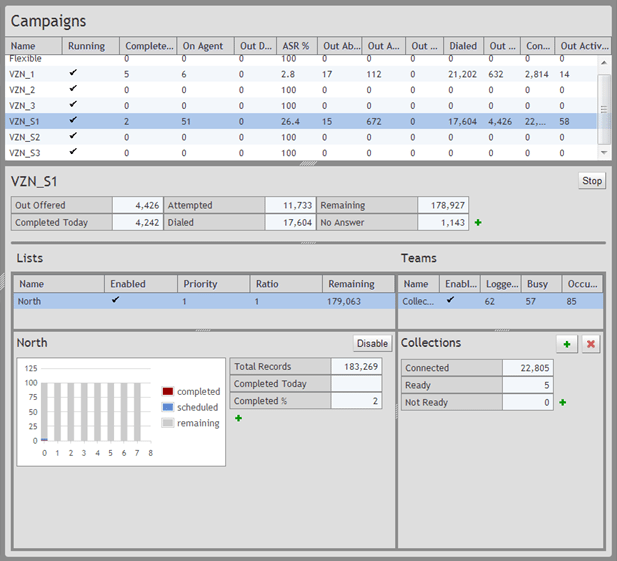Click red X button in Collections panel
617x561 pixels.
pyautogui.click(x=591, y=343)
